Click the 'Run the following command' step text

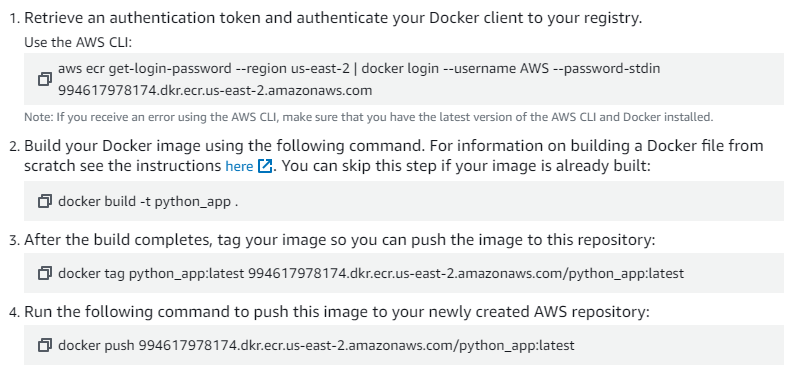pos(337,312)
